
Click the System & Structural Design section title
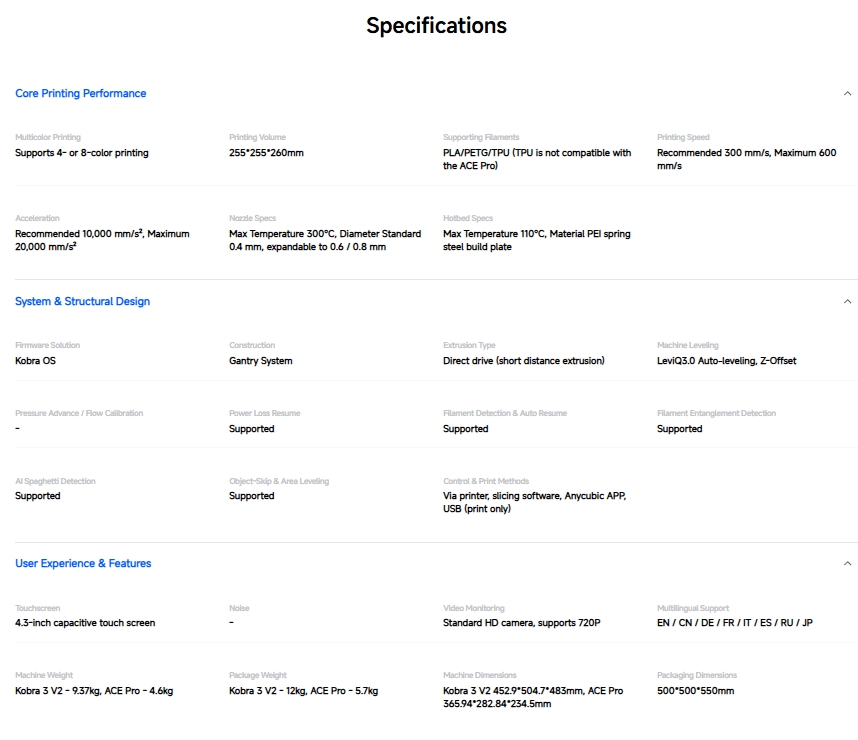82,301
